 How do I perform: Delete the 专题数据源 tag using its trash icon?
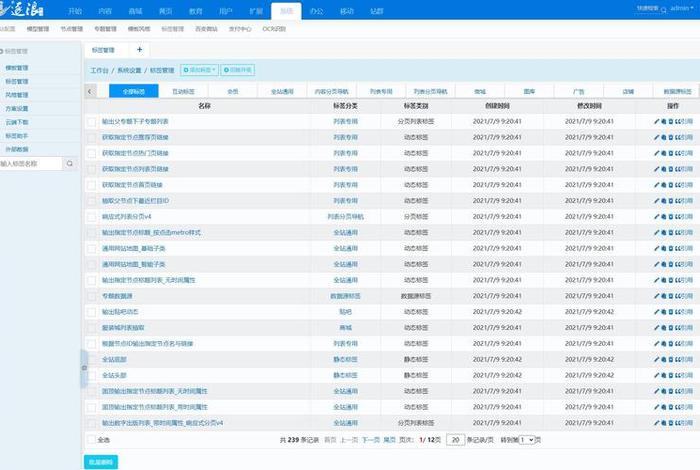(x=671, y=296)
